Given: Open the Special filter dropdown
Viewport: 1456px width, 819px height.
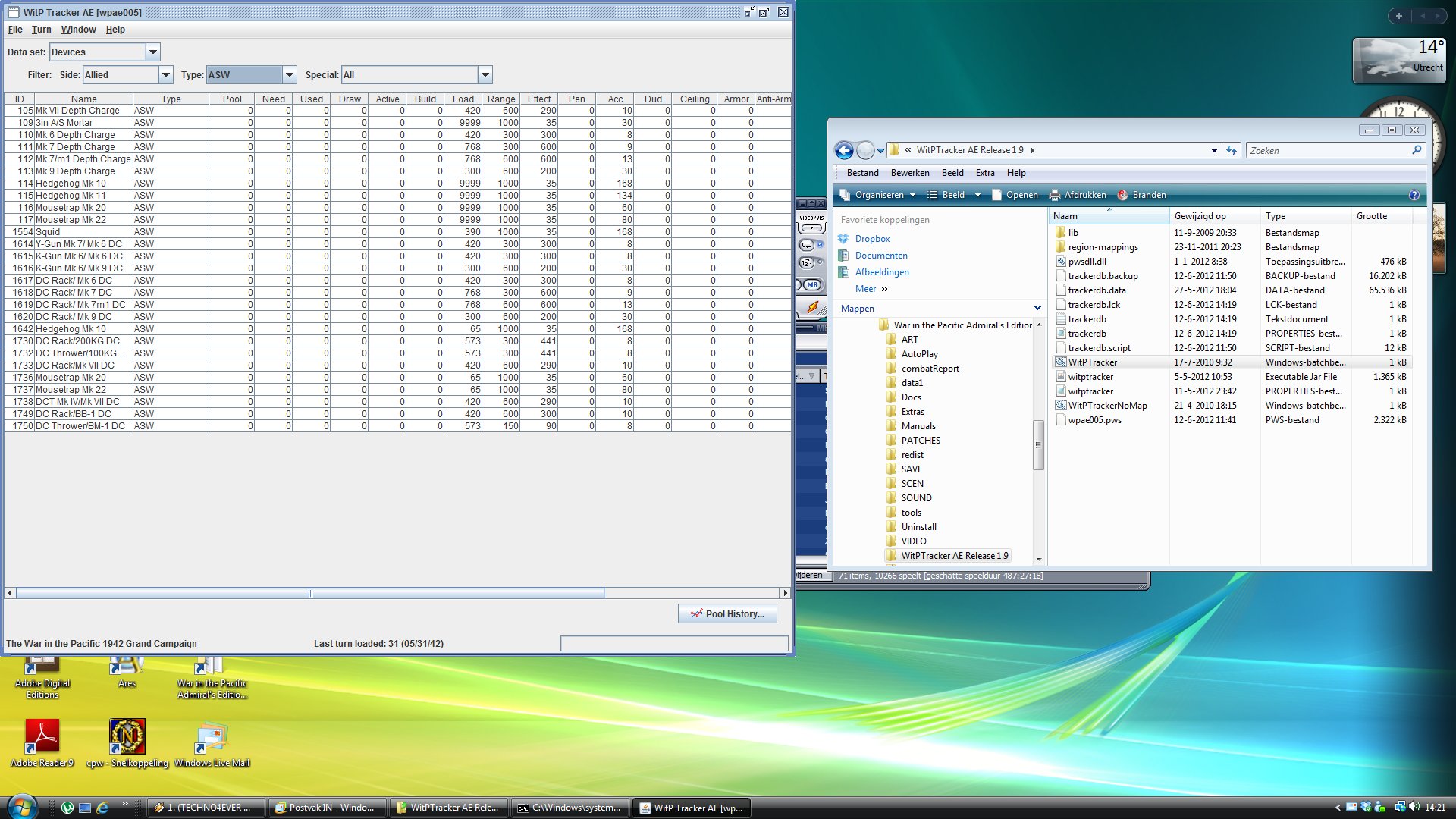Looking at the screenshot, I should tap(485, 75).
